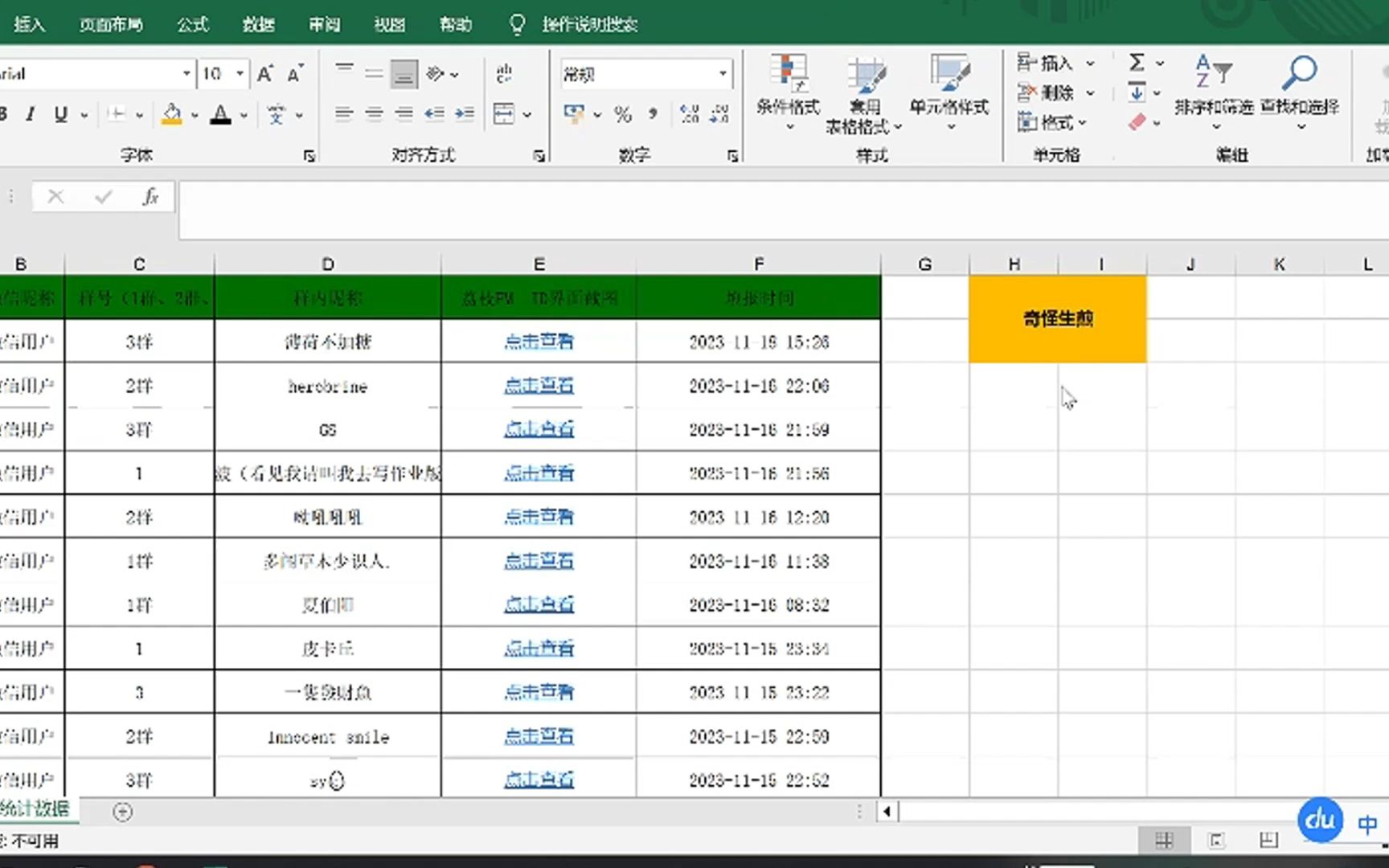Decrease indent button
The image size is (1389, 868).
(434, 114)
